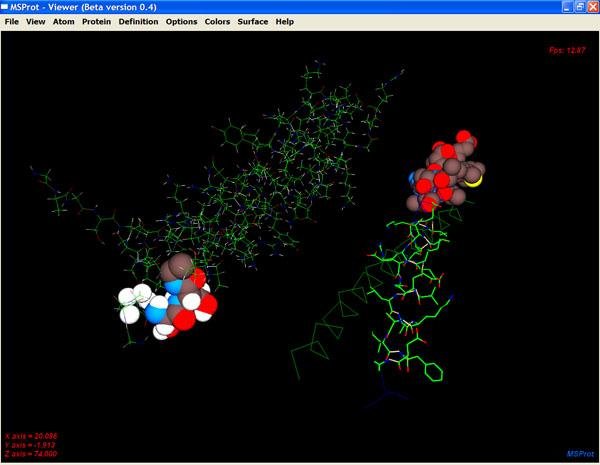The width and height of the screenshot is (600, 465).
Task: Click the MSProt app icon in title bar
Action: (x=5, y=7)
